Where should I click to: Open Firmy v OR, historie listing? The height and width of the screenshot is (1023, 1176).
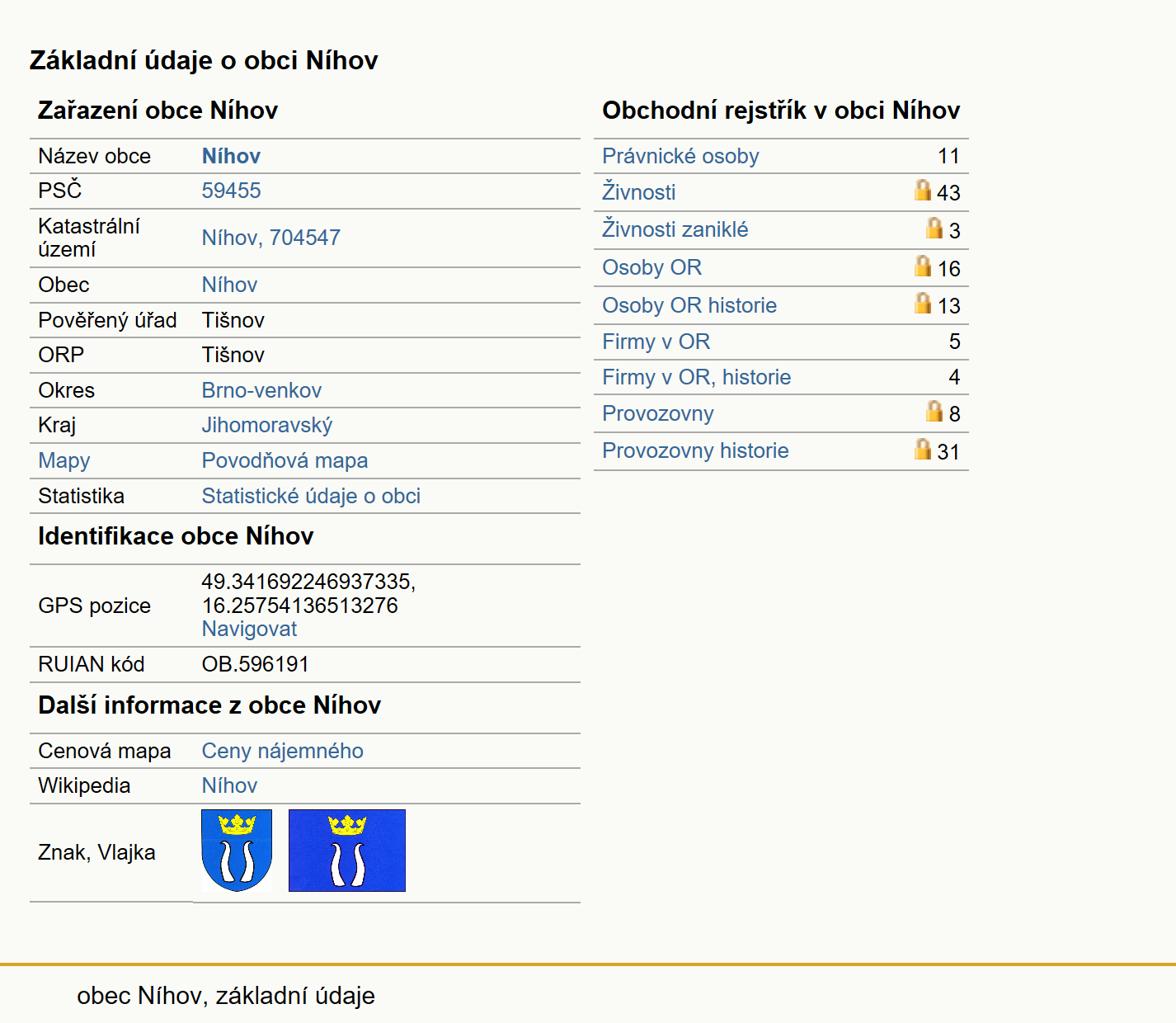point(696,377)
